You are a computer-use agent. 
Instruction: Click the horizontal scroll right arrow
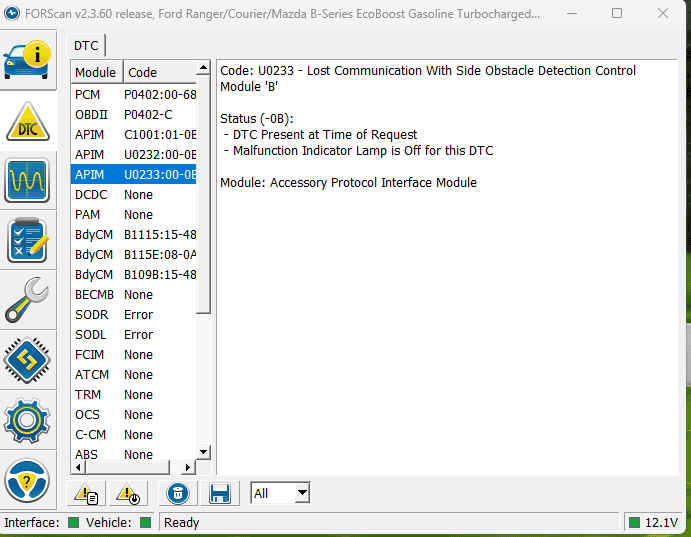click(x=188, y=467)
